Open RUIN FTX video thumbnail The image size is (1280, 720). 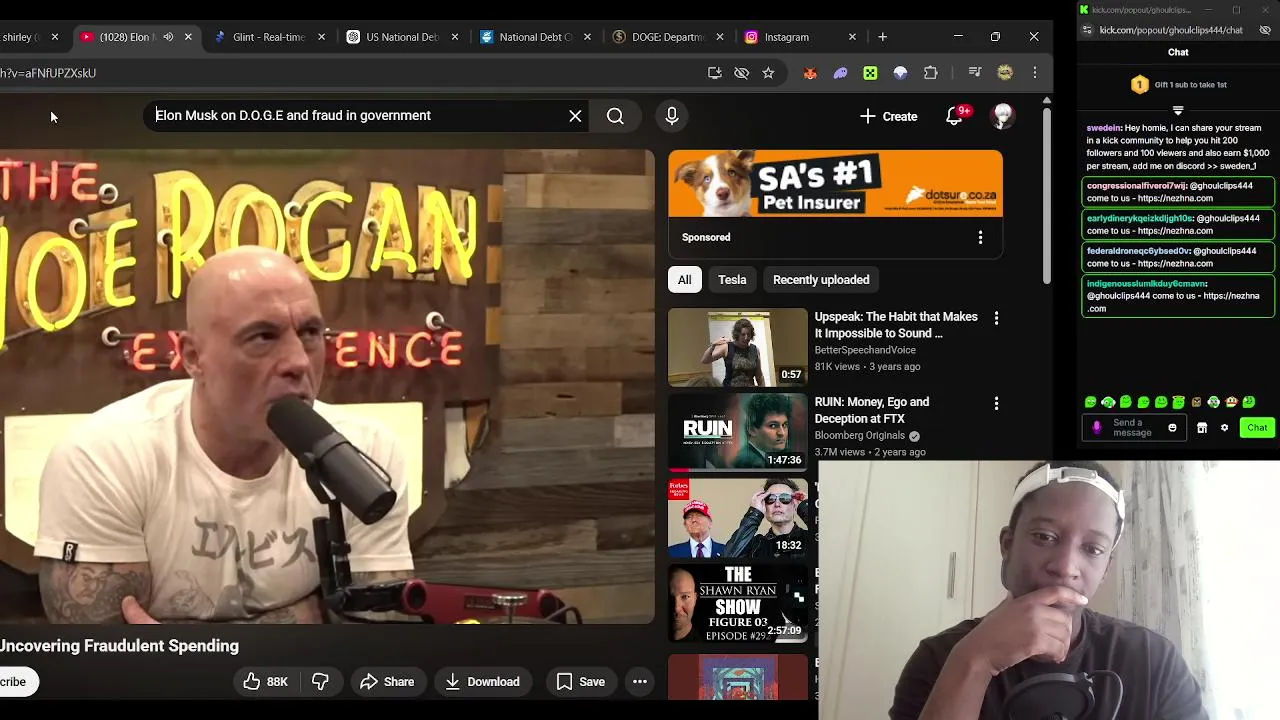737,432
